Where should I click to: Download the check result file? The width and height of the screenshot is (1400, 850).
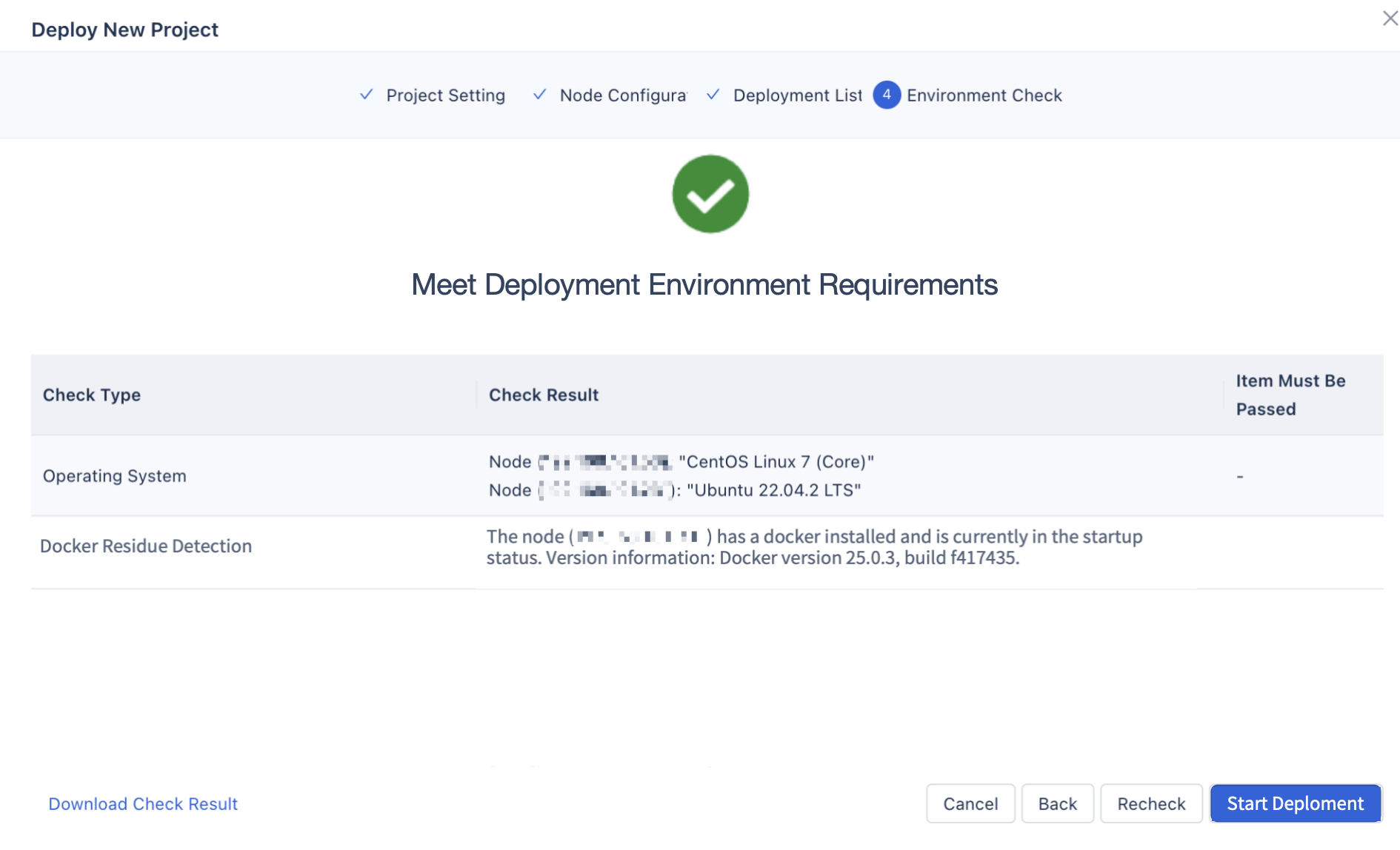click(143, 804)
